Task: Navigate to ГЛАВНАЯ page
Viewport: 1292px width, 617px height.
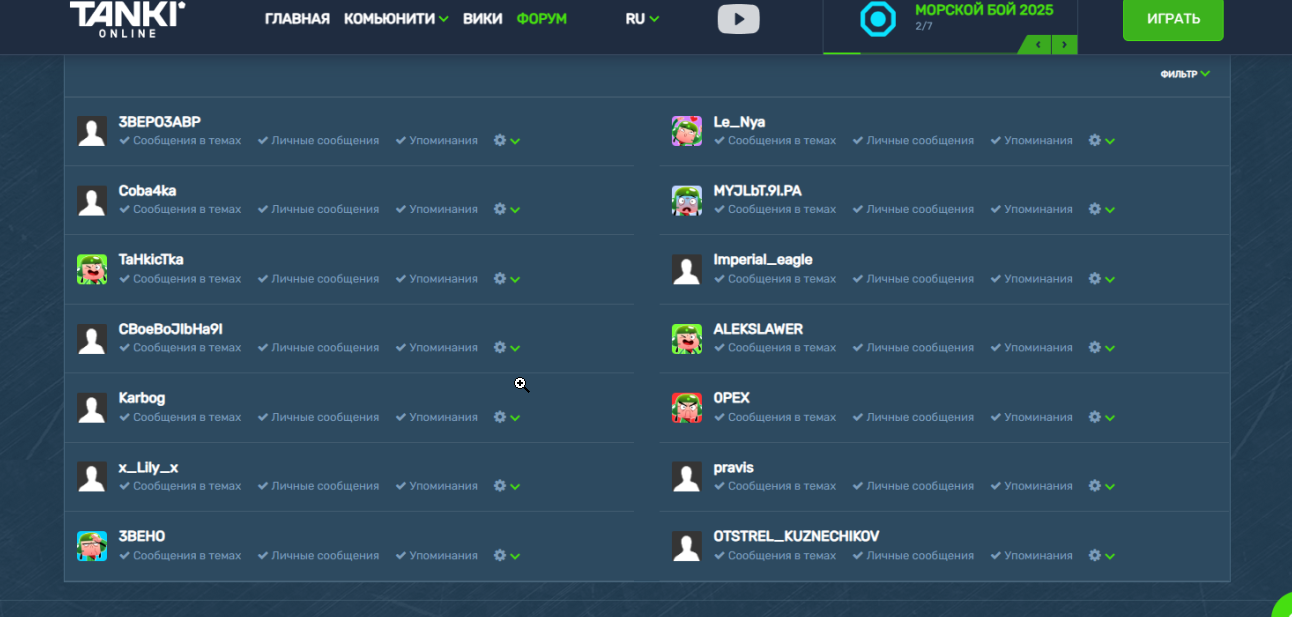Action: [x=297, y=19]
